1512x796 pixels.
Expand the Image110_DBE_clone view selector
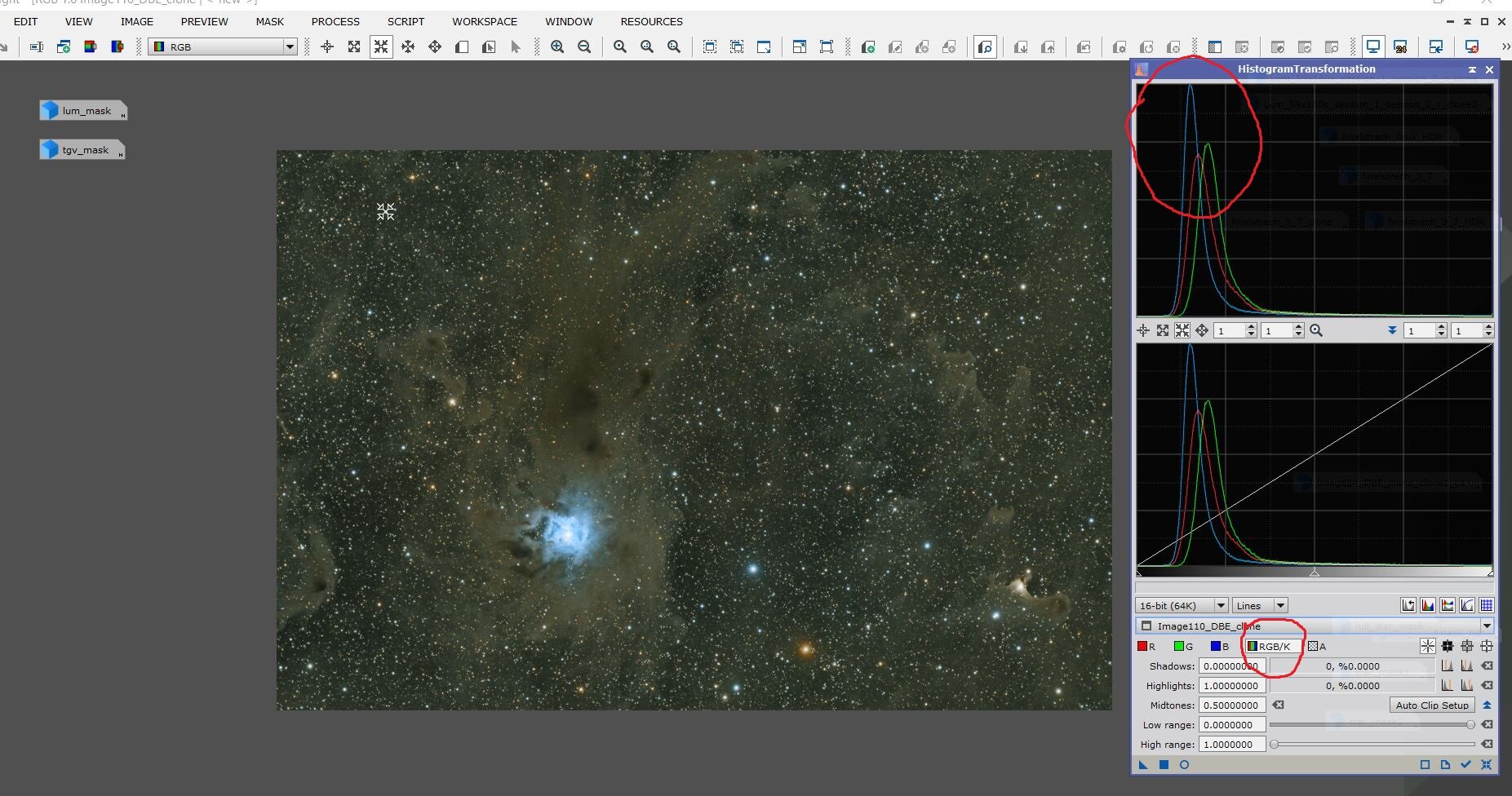pos(1486,626)
